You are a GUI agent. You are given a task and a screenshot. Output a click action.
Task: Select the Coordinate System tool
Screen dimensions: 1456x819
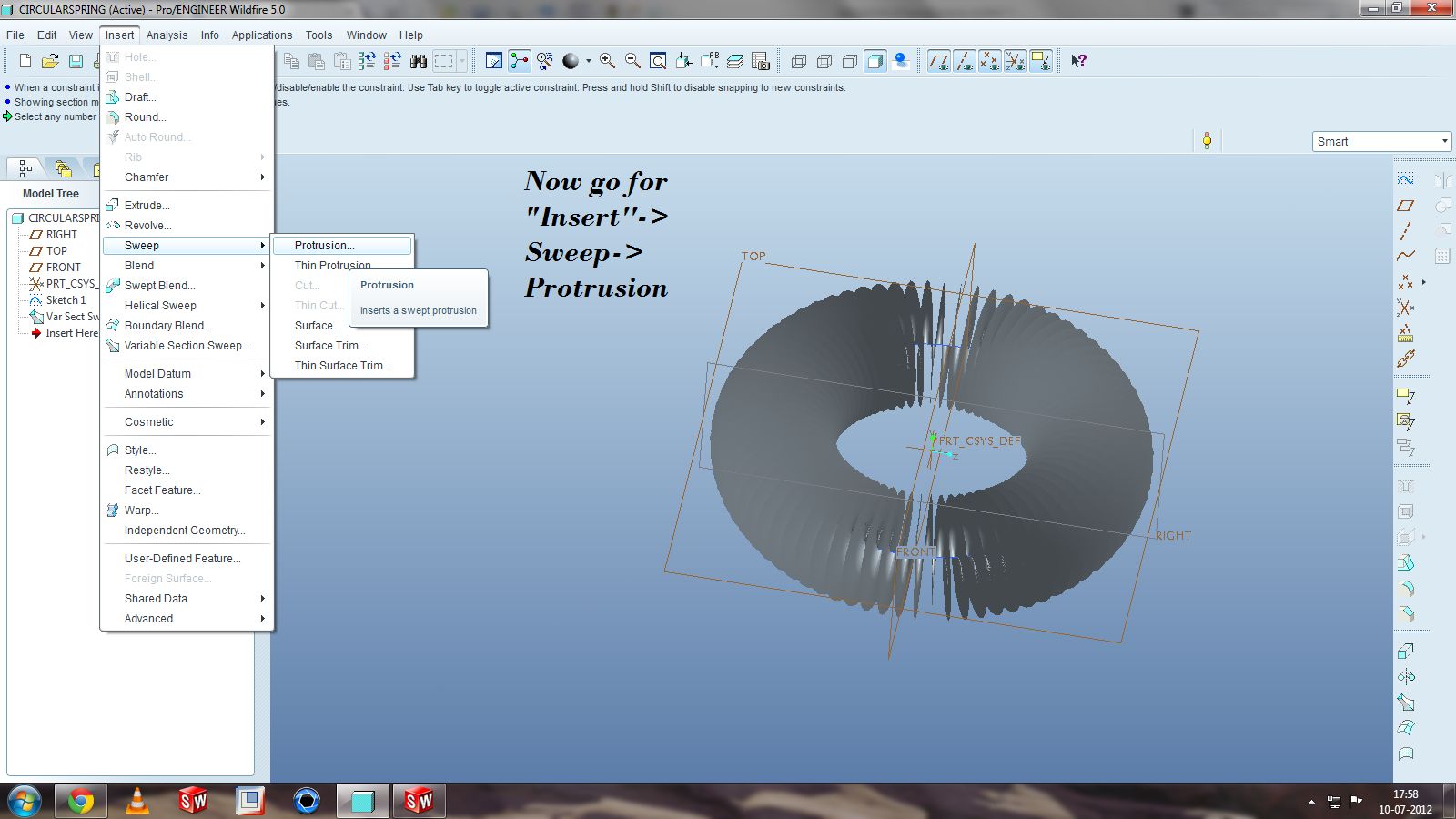1406,308
